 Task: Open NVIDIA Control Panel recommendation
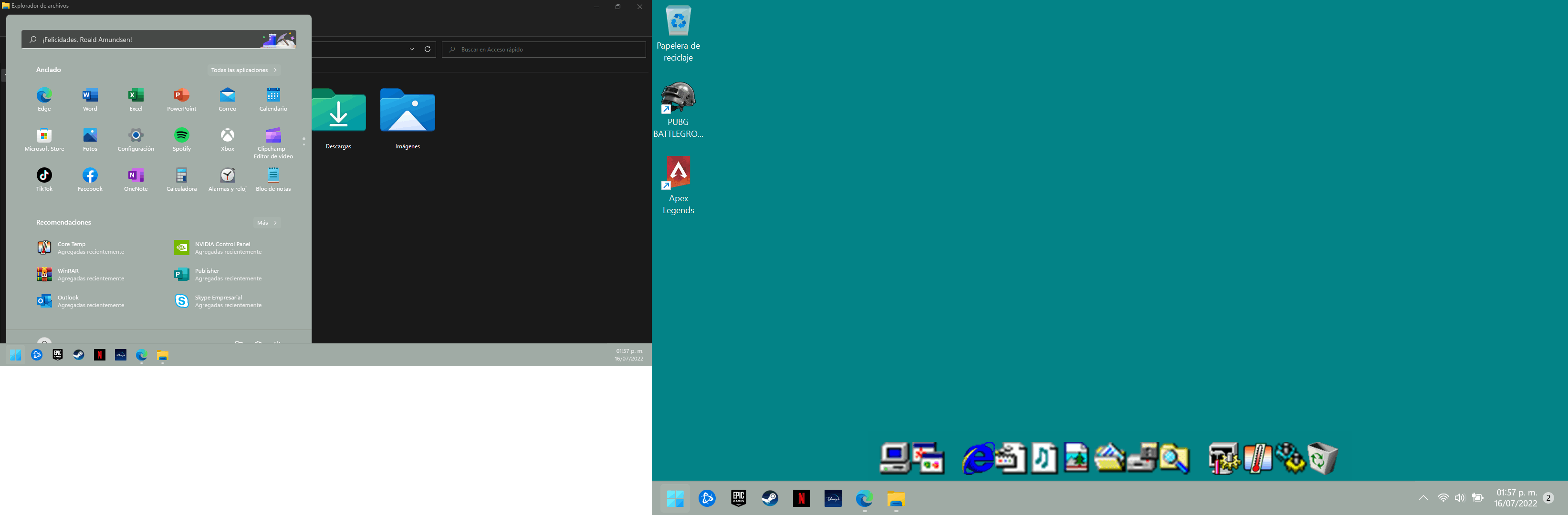click(219, 247)
